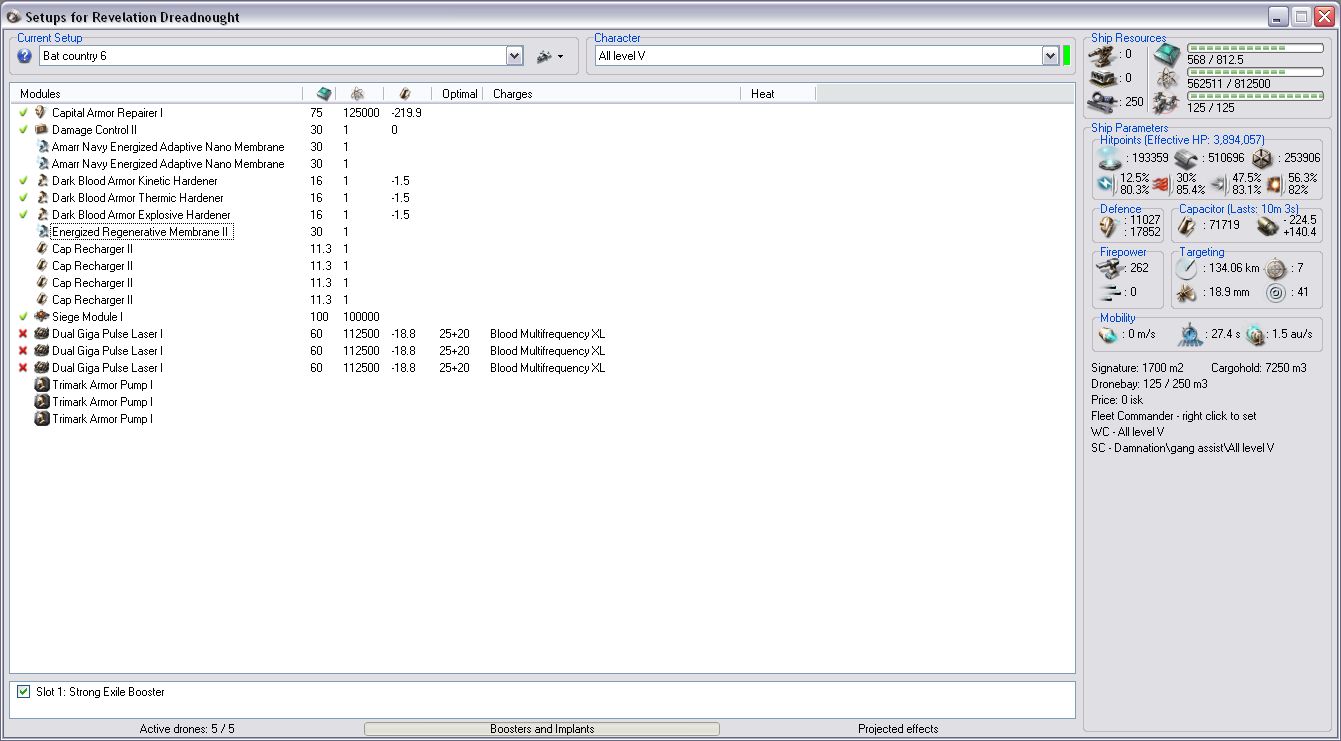
Task: Click the WC - All level V line
Action: click(1128, 432)
